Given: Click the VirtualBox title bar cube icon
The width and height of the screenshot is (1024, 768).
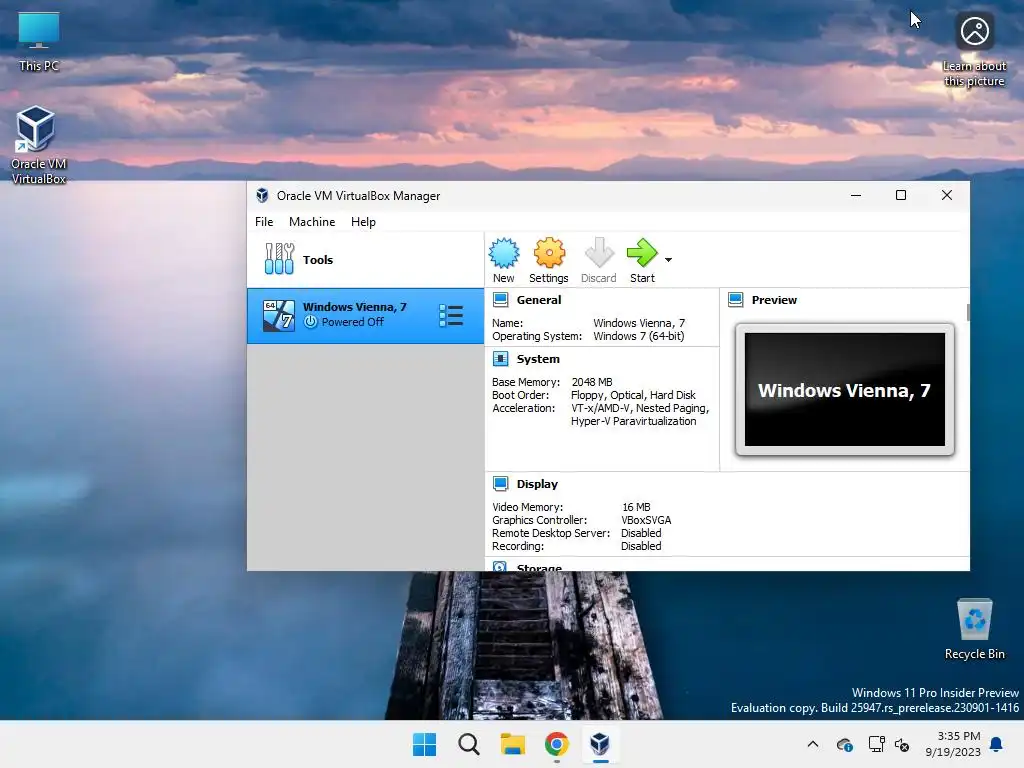Looking at the screenshot, I should tap(262, 195).
